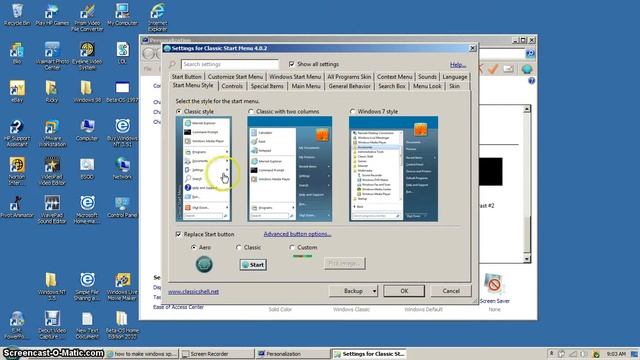The image size is (640, 360).
Task: Open the Blio desktop shortcut
Action: (x=17, y=53)
